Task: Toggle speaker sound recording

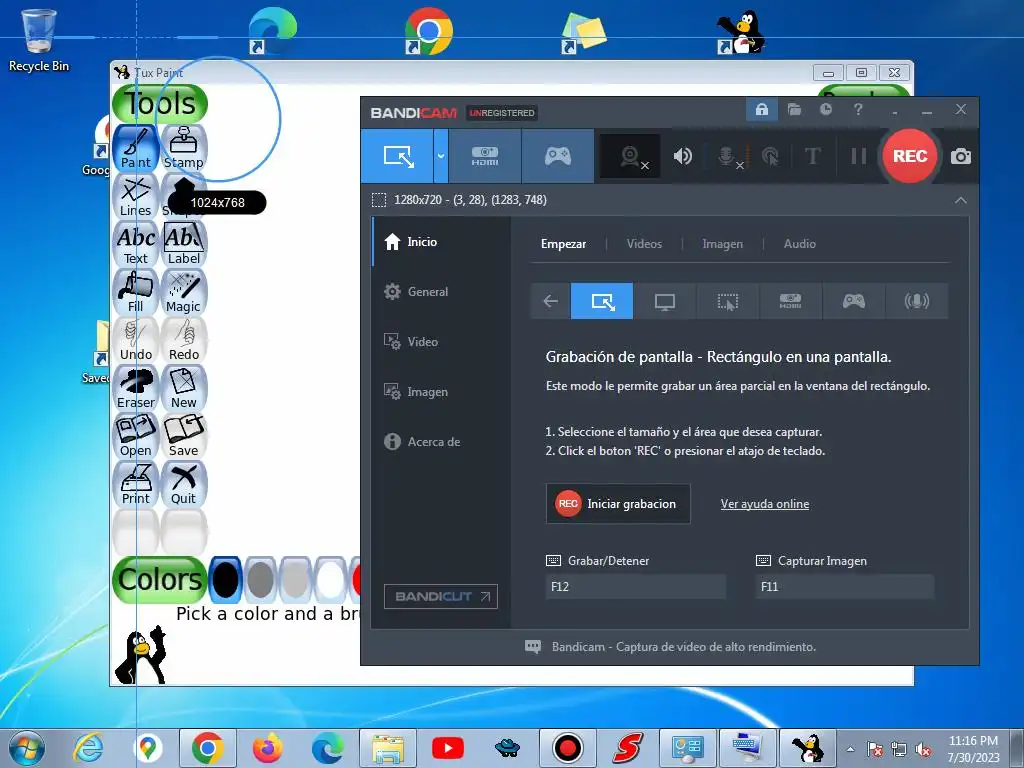Action: click(x=682, y=156)
